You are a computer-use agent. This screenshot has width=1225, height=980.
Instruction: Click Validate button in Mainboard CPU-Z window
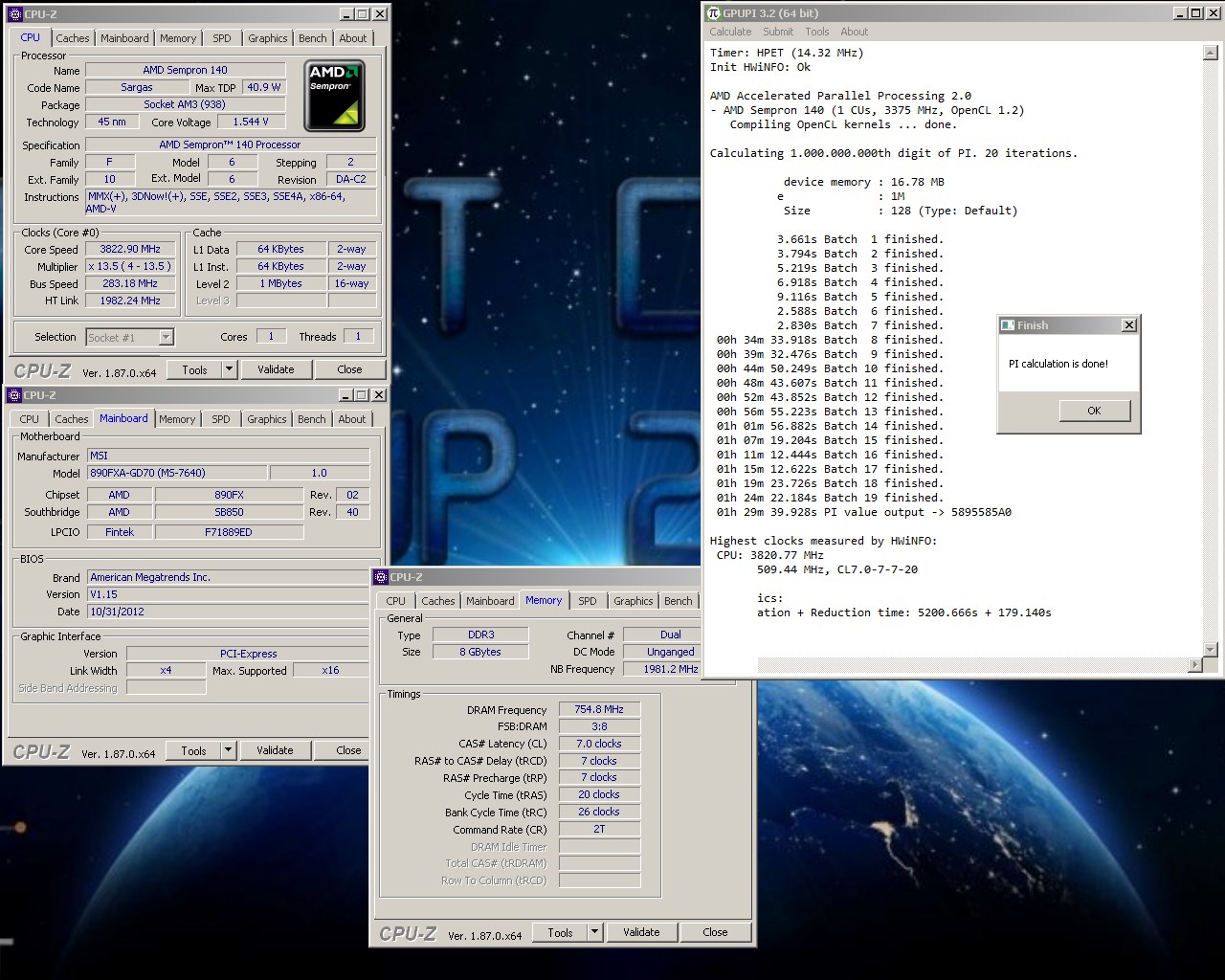point(275,750)
